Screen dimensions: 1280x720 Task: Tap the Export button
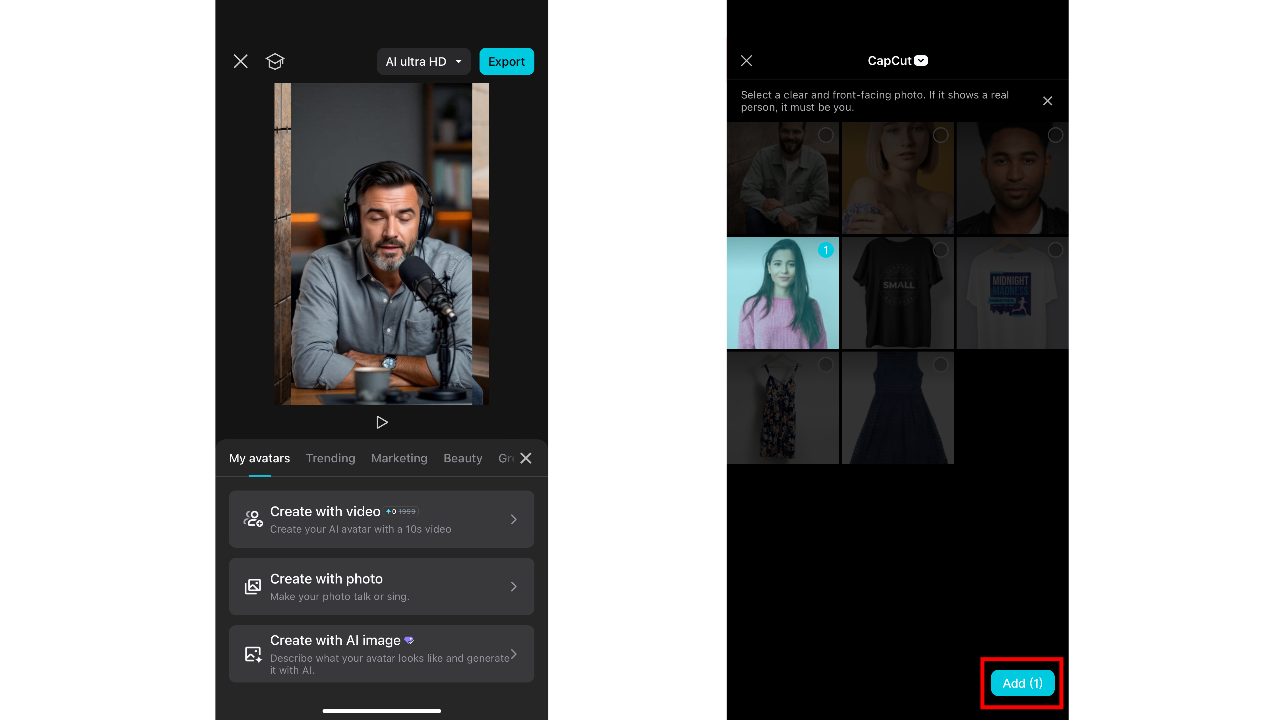click(x=506, y=61)
